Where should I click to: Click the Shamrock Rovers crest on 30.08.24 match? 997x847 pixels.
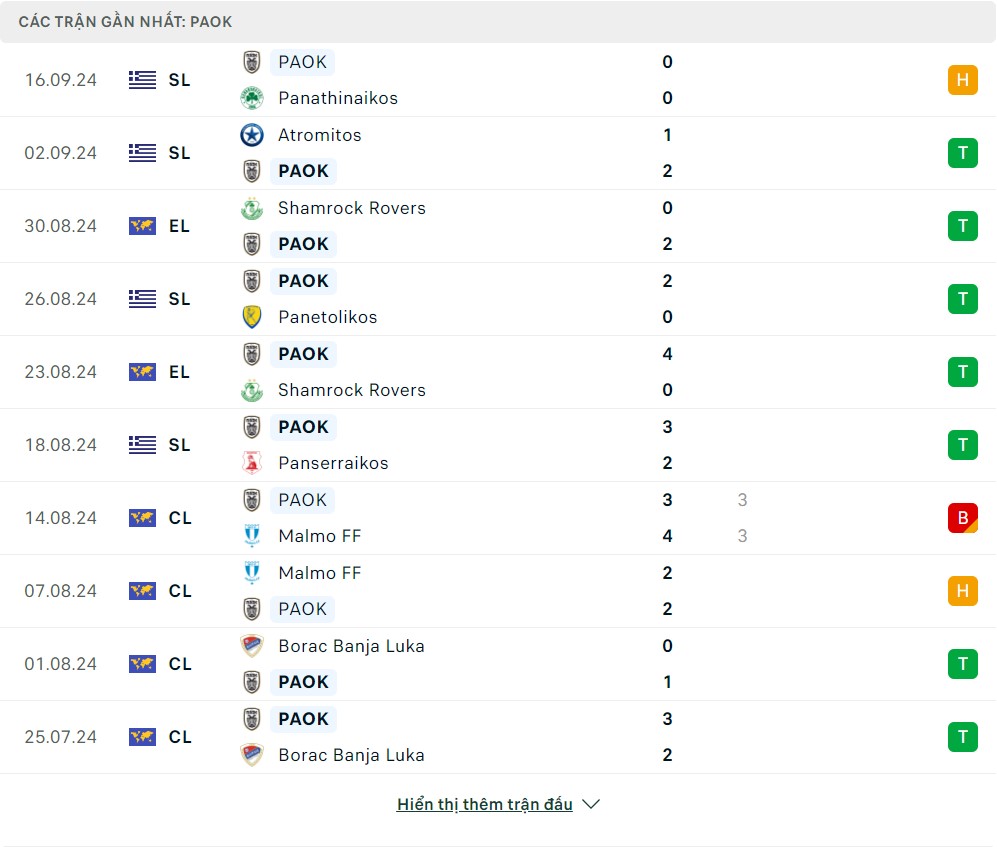[251, 208]
